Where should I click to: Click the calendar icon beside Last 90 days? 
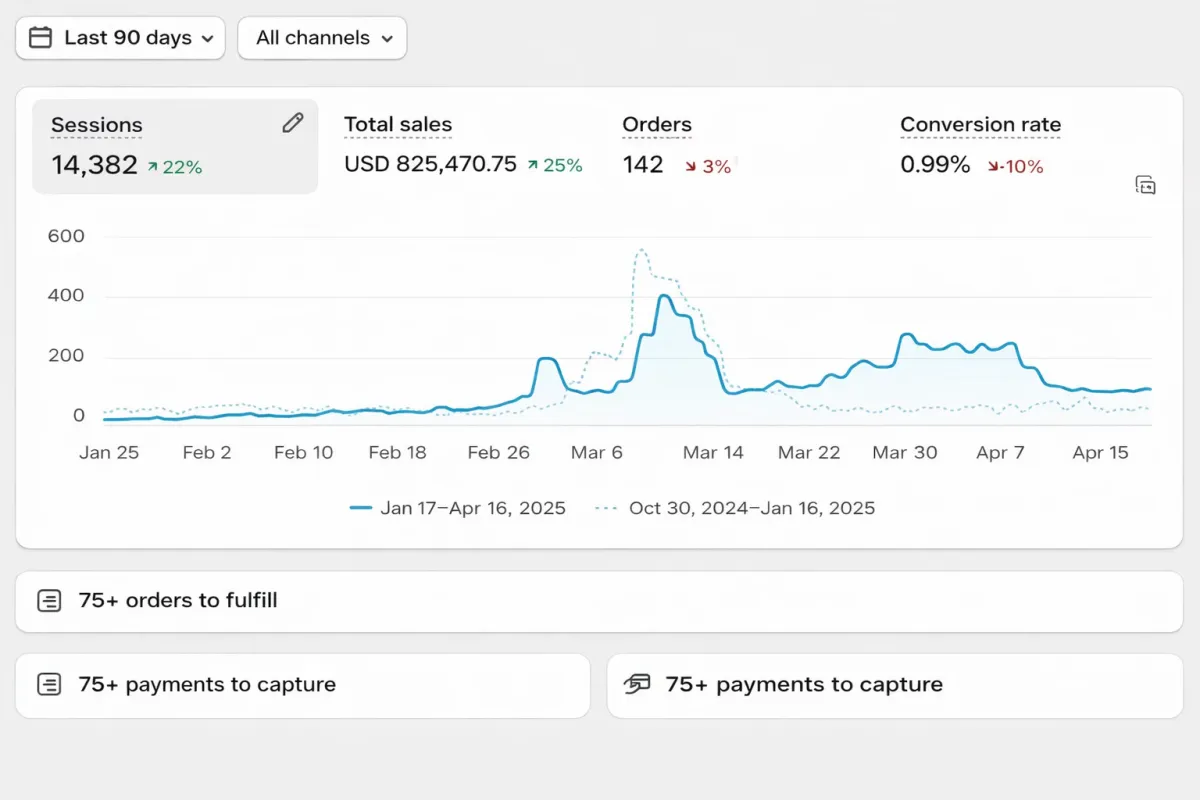coord(40,38)
